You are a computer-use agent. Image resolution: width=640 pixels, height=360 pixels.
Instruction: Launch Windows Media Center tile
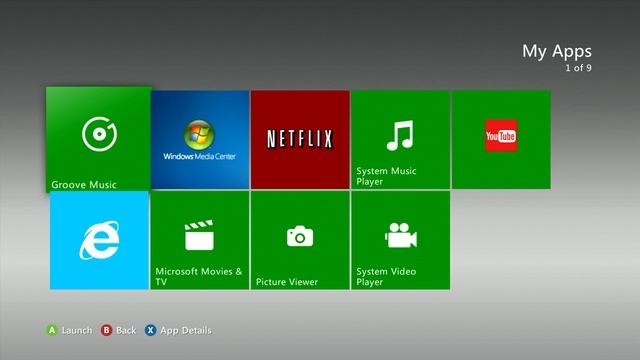pyautogui.click(x=200, y=140)
